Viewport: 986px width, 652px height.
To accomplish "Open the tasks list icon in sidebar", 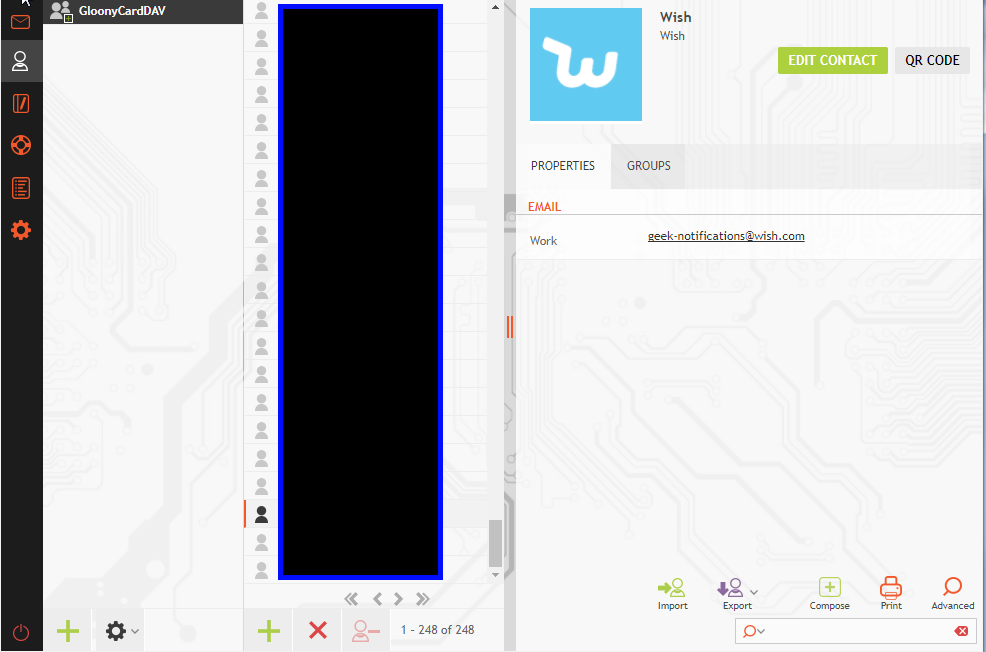I will (x=21, y=188).
